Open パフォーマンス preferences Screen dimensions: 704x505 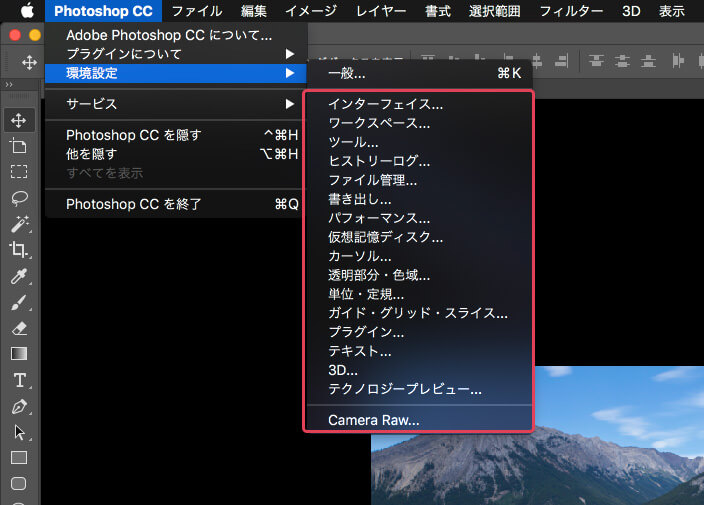pos(420,218)
